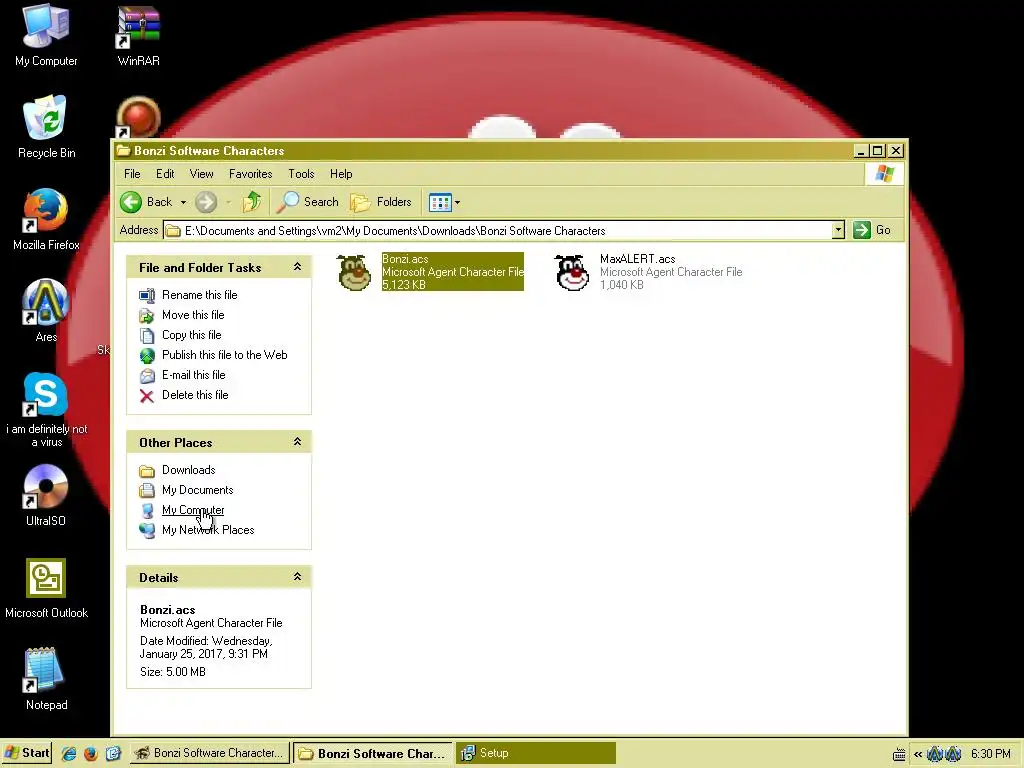Click the Explorer title bar folder icon
This screenshot has height=768, width=1024.
123,151
